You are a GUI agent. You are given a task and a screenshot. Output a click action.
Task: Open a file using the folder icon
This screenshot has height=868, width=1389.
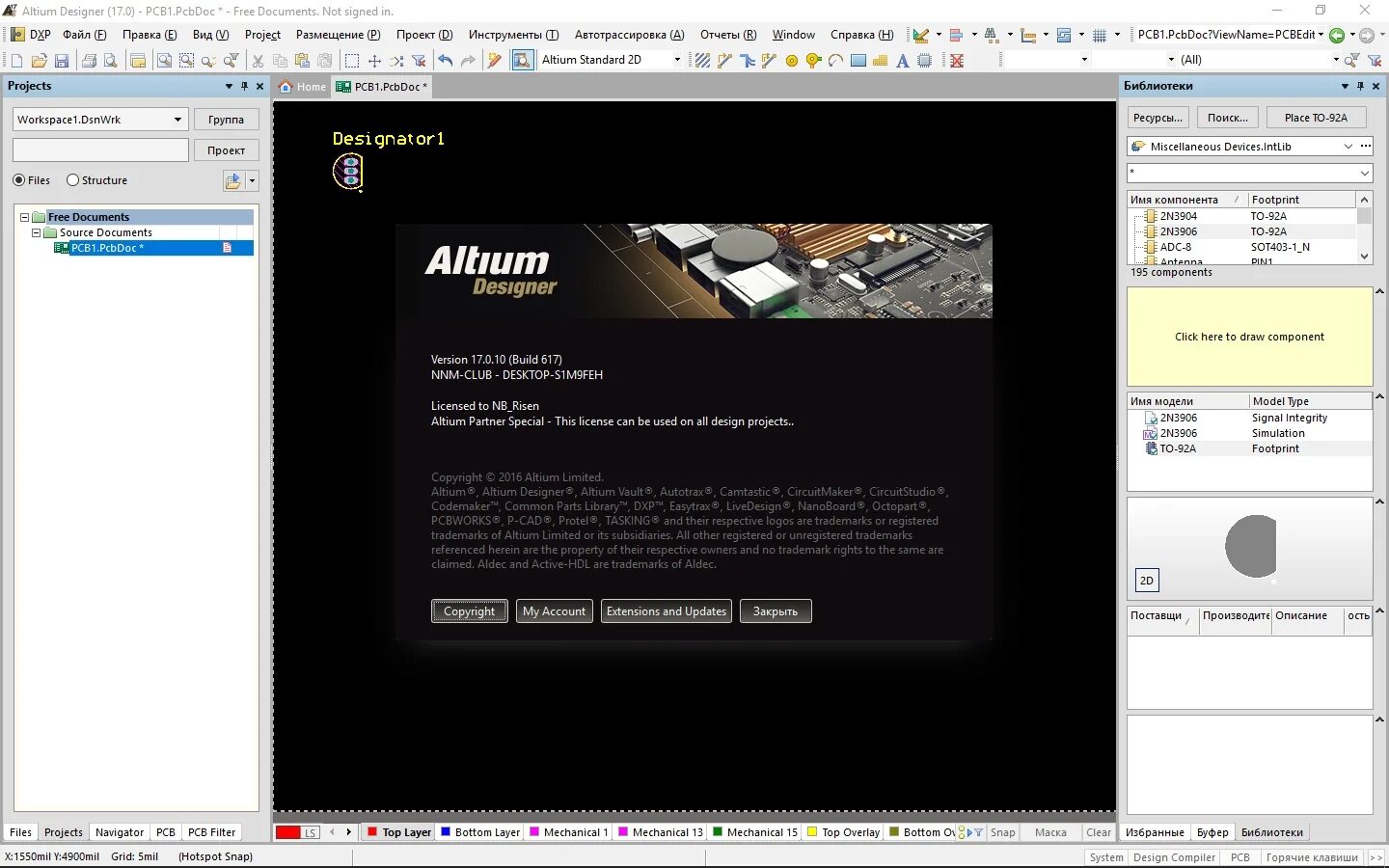(x=39, y=61)
